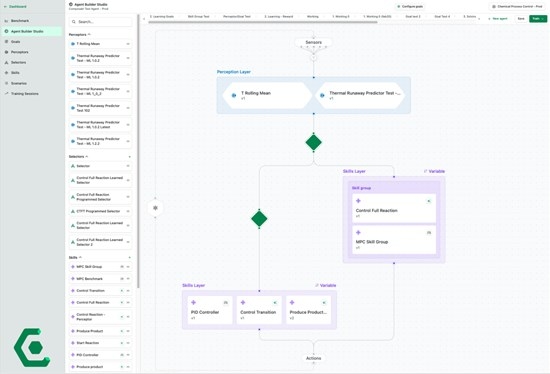Viewport: 550px width, 374px height.
Task: Click the purple skill icon on PID Controller canvas card
Action: pos(193,302)
